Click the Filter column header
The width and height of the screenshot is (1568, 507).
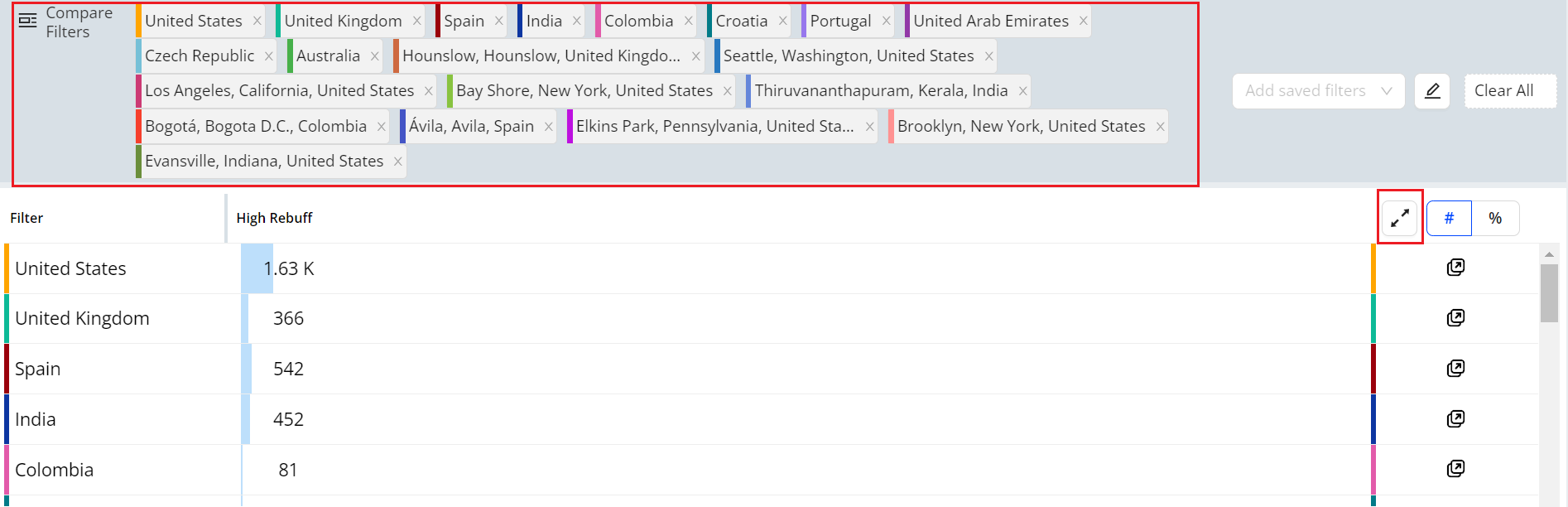(26, 218)
